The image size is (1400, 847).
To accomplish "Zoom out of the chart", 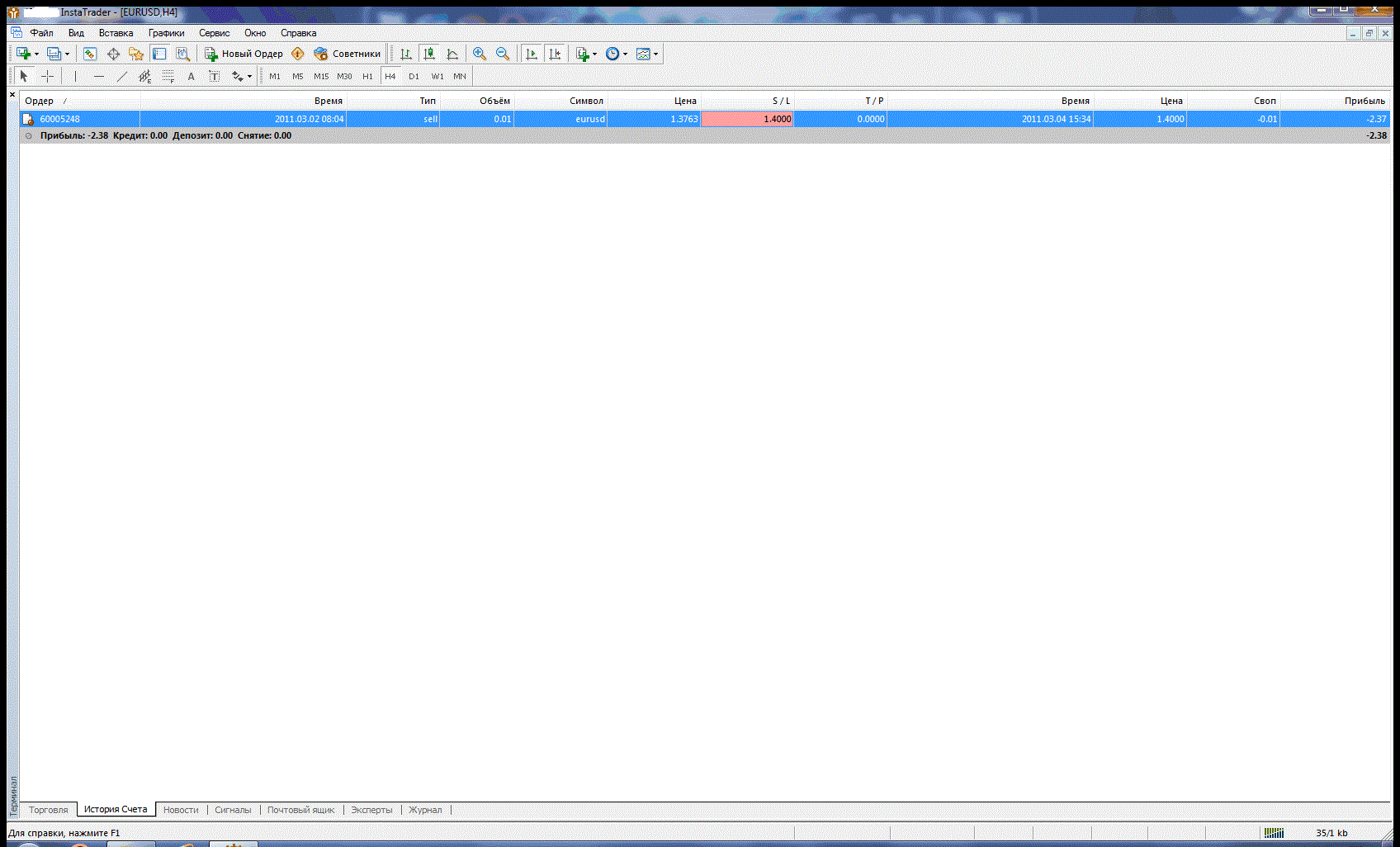I will [503, 54].
